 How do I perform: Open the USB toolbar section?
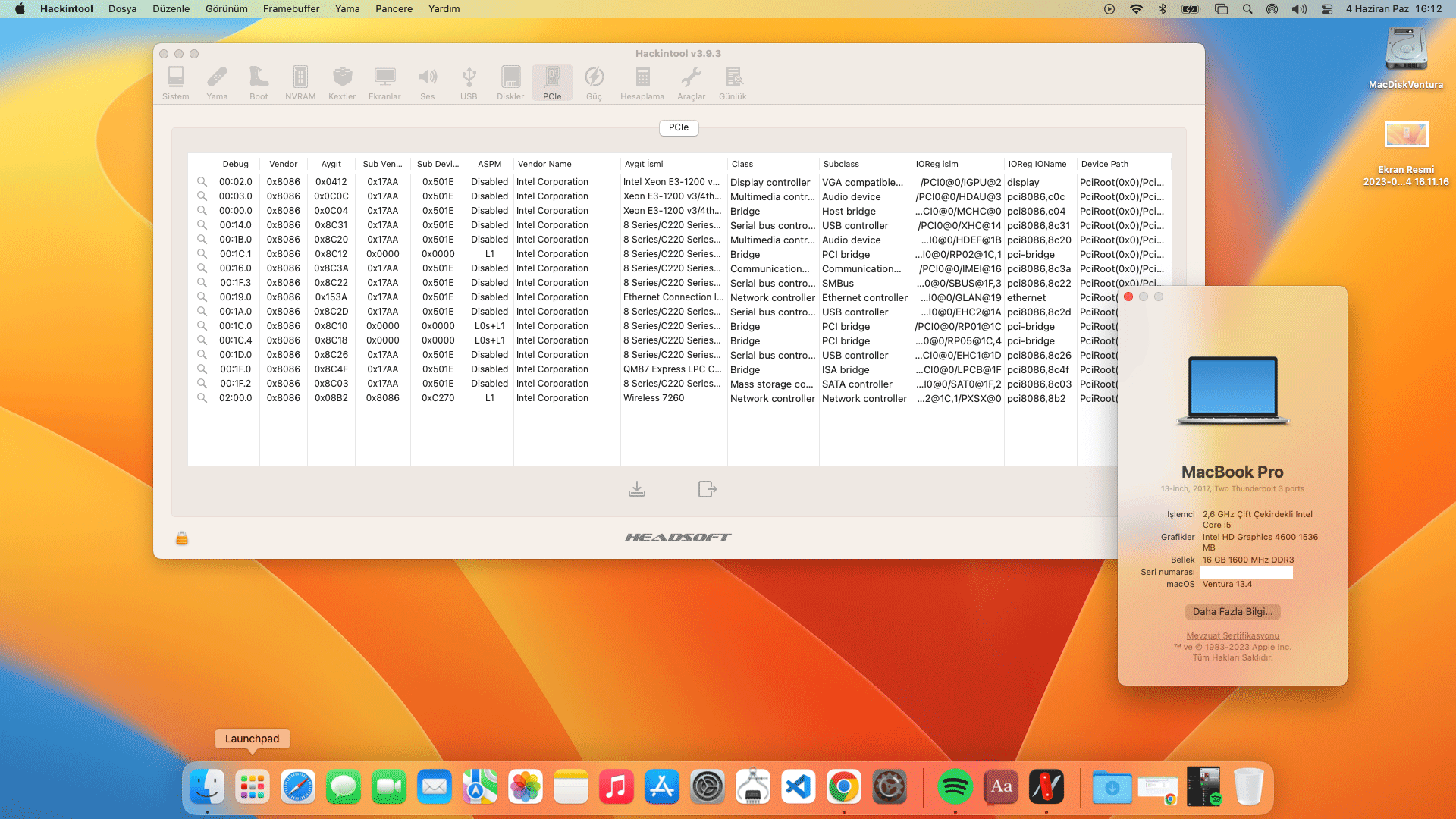click(469, 82)
